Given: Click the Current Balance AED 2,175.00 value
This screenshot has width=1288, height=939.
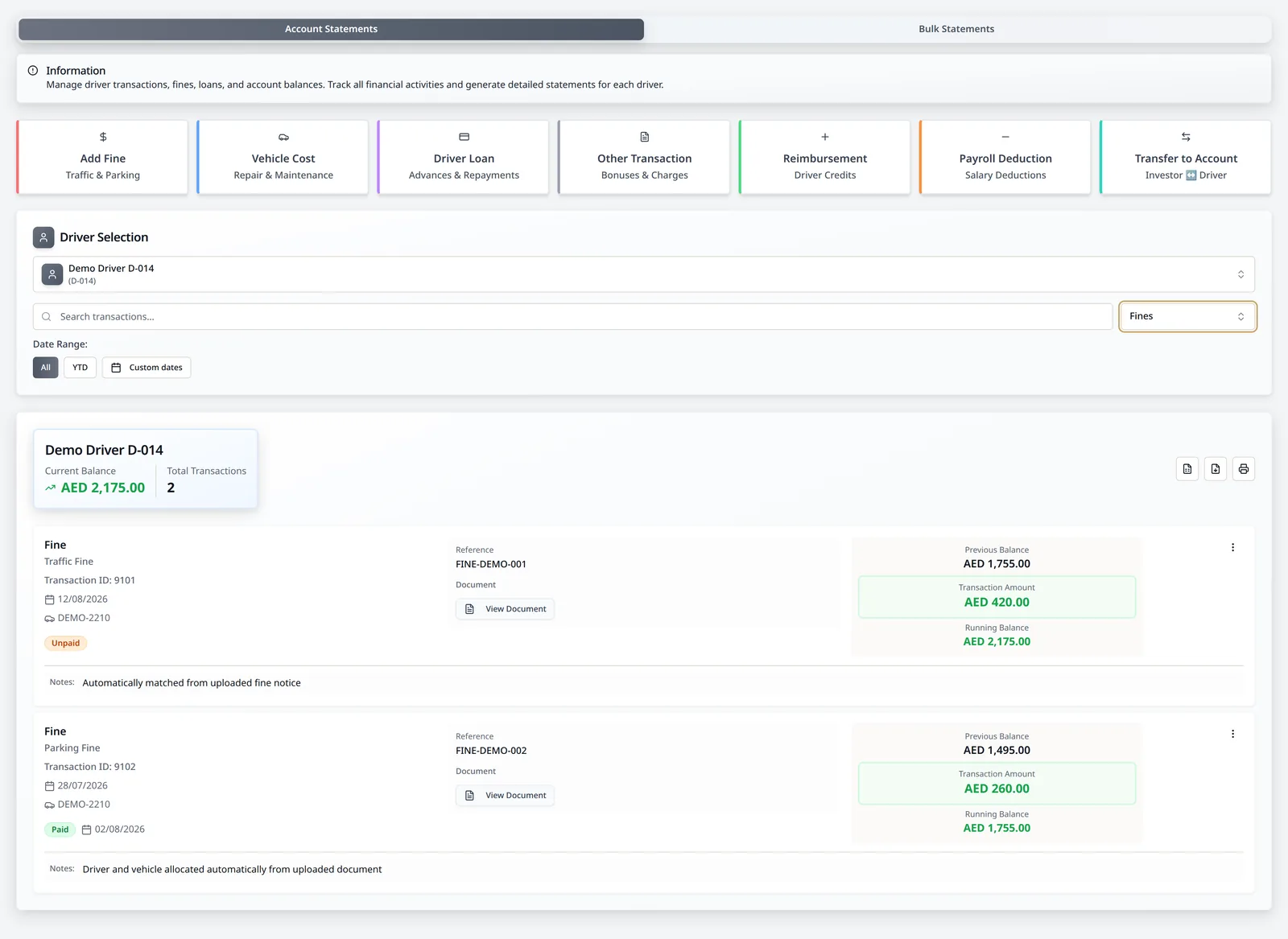Looking at the screenshot, I should pos(103,488).
